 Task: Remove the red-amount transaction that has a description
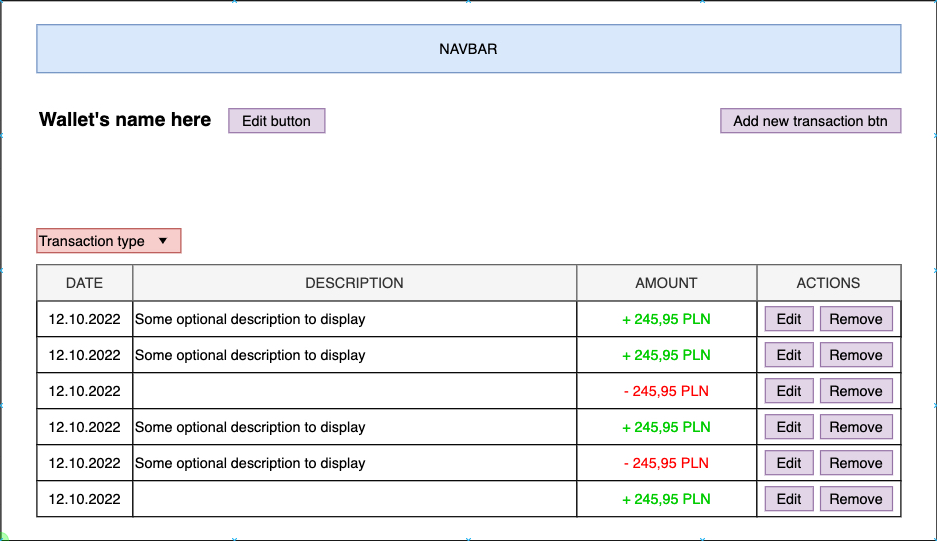[856, 463]
